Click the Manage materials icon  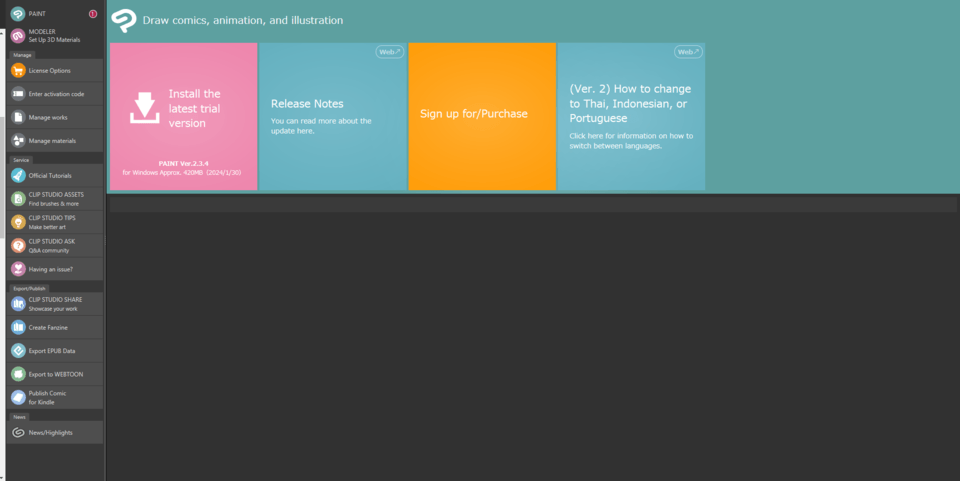[x=18, y=141]
